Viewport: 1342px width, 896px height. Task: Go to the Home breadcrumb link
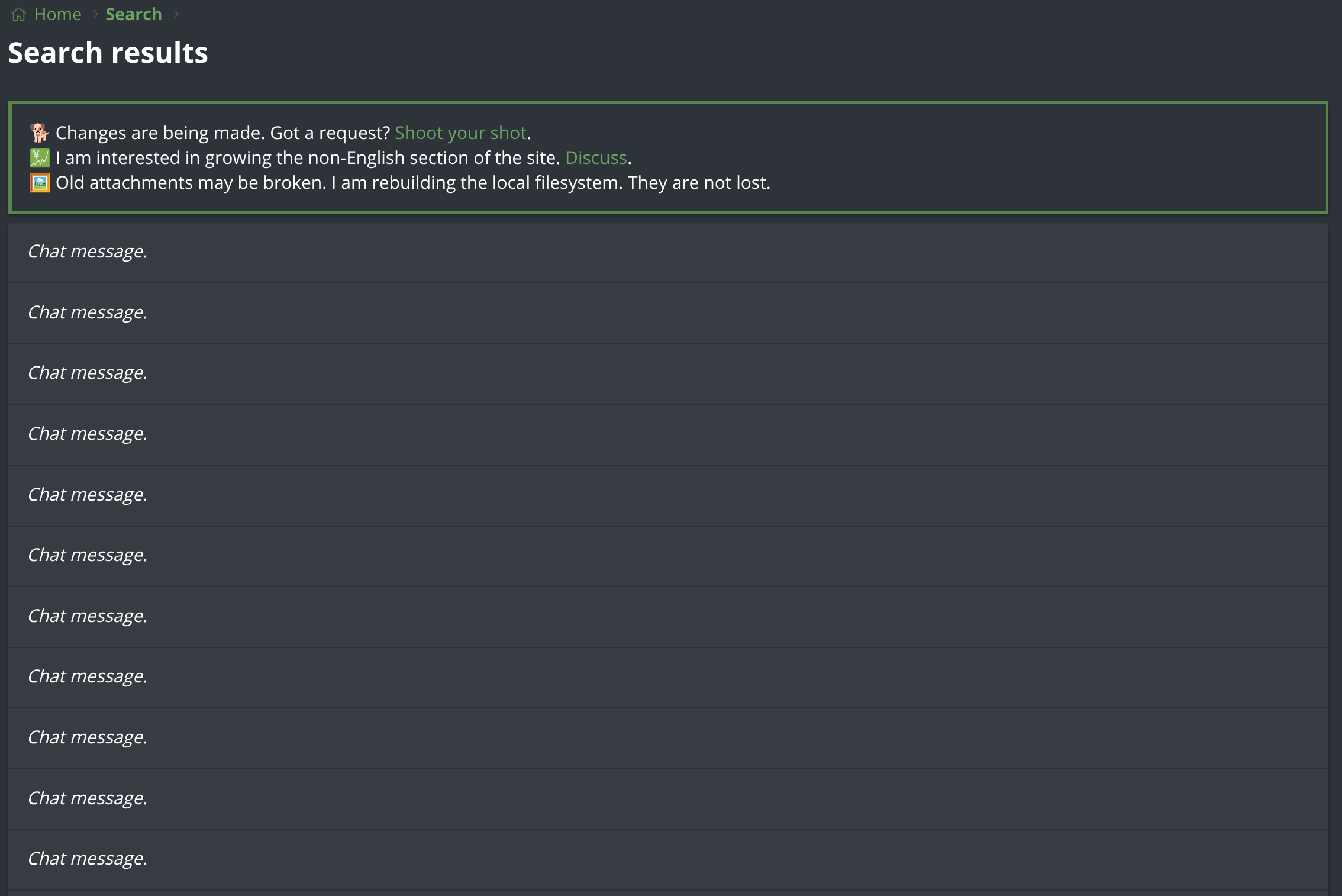coord(57,14)
